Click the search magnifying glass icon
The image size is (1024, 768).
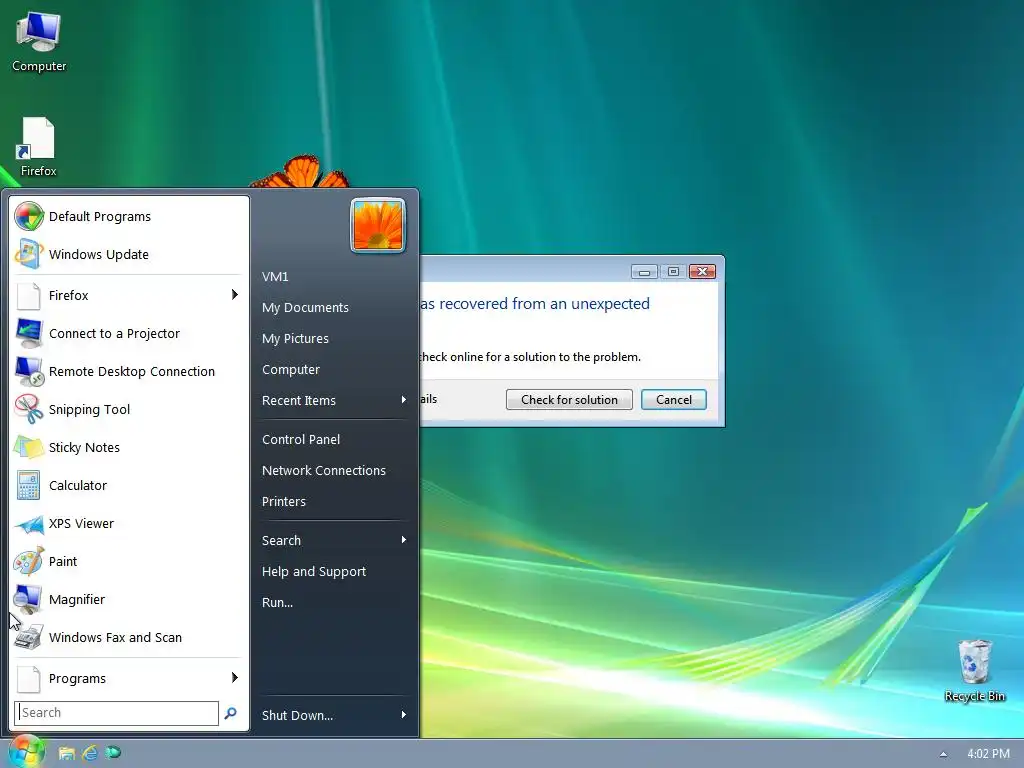click(x=231, y=713)
